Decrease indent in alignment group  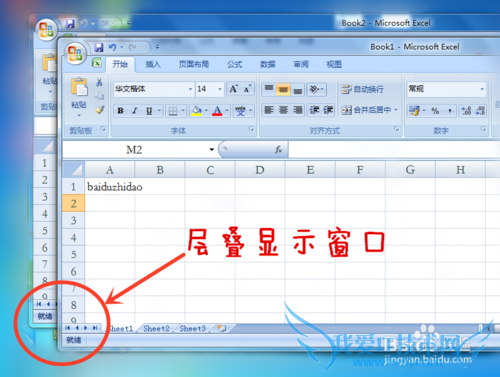[x=314, y=110]
